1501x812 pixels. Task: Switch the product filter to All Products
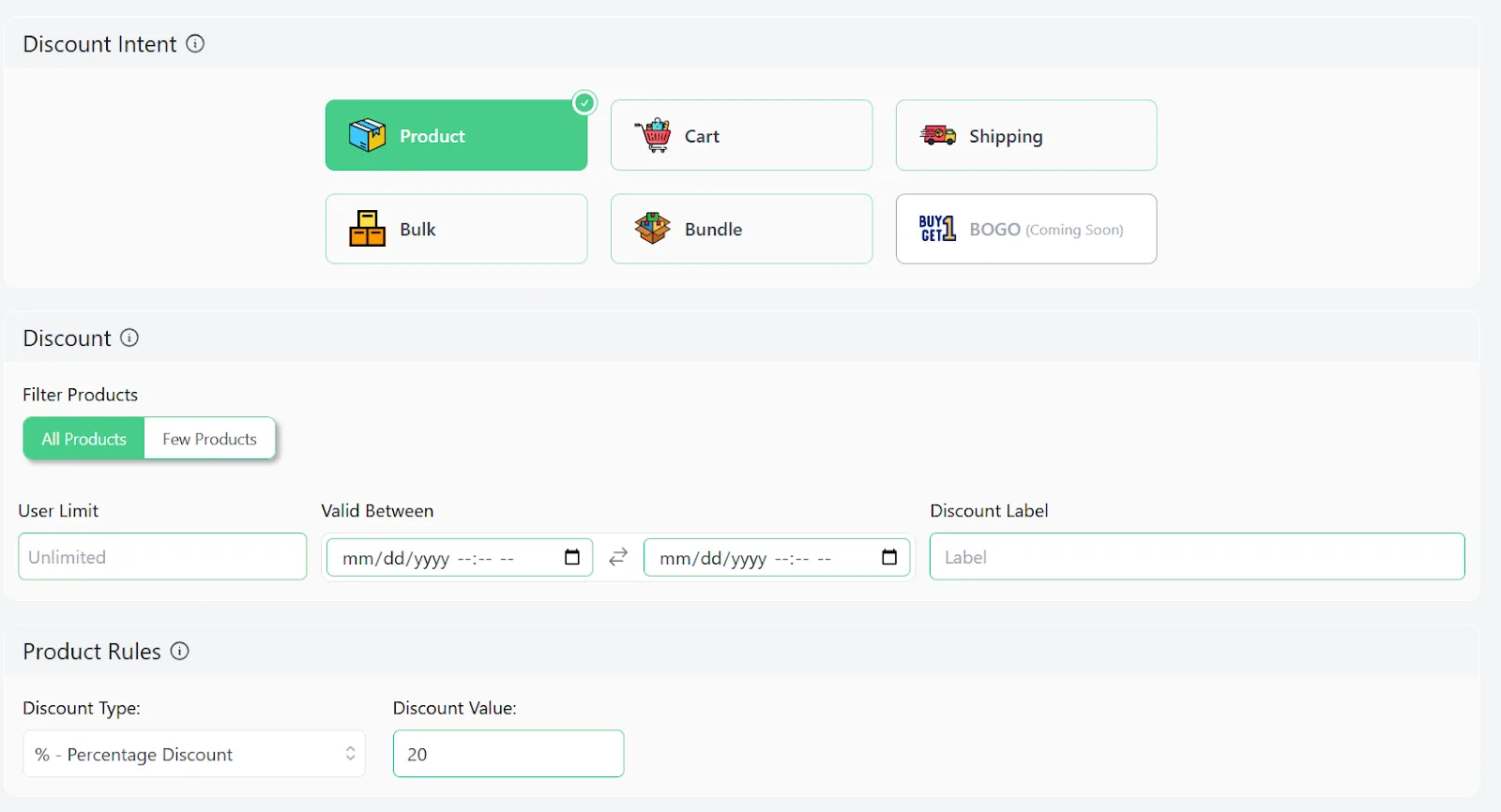pyautogui.click(x=83, y=439)
